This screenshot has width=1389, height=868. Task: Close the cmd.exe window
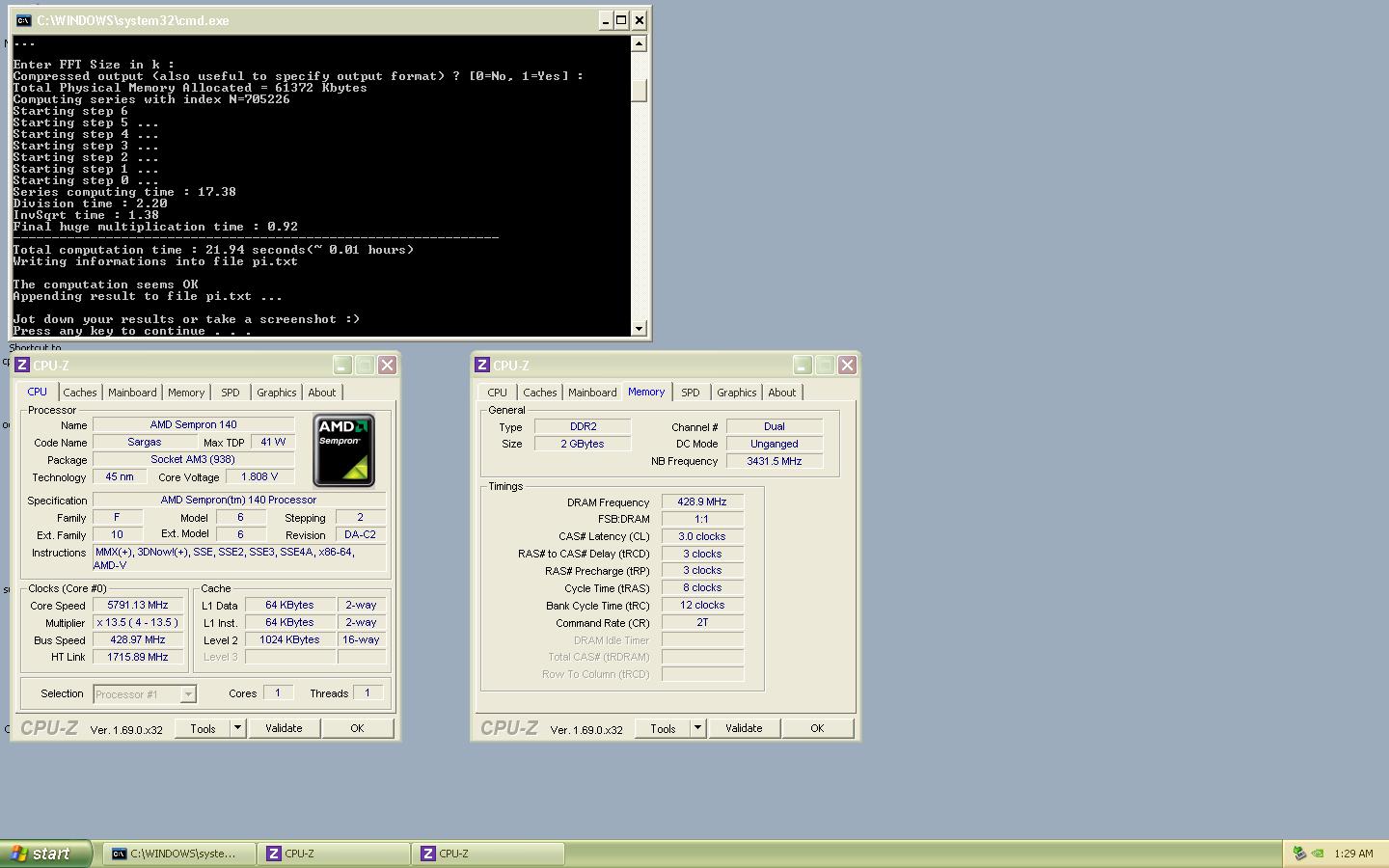click(640, 20)
